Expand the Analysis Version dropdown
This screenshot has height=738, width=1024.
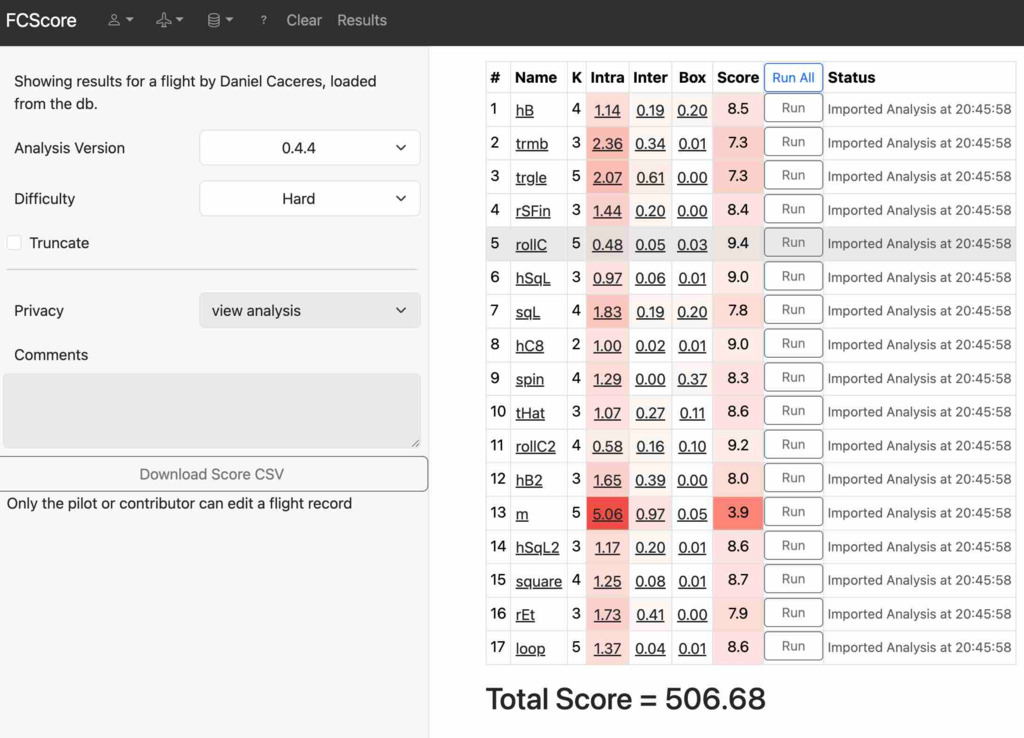pyautogui.click(x=309, y=148)
